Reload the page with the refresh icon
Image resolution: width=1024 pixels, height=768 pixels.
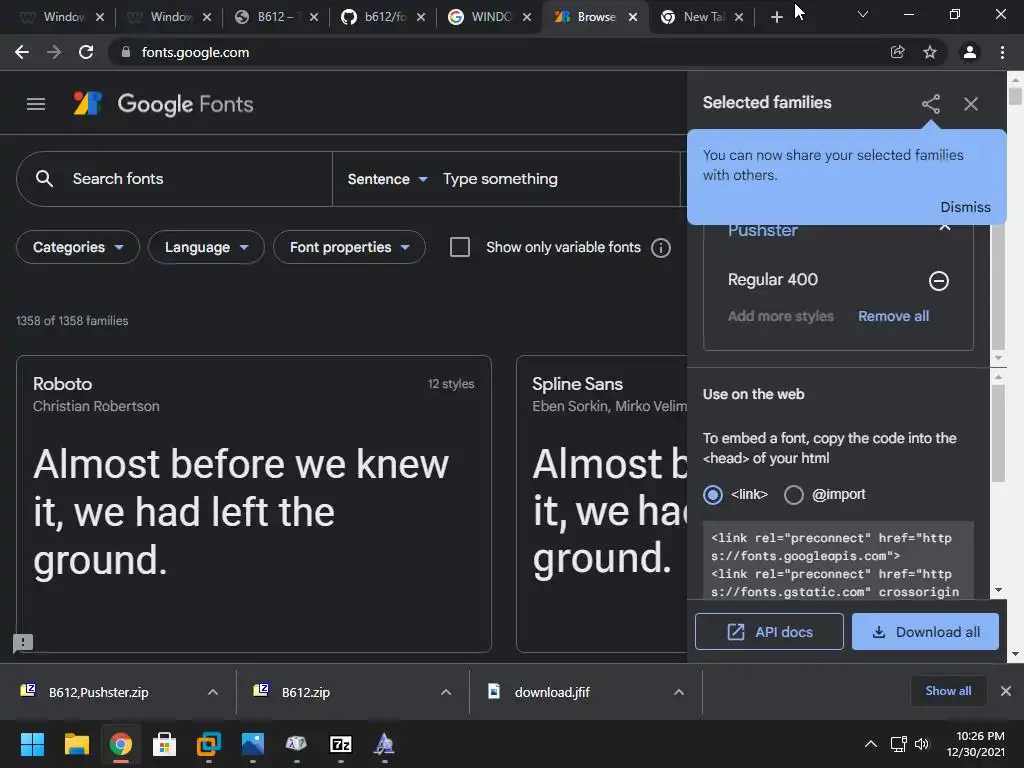[x=86, y=52]
